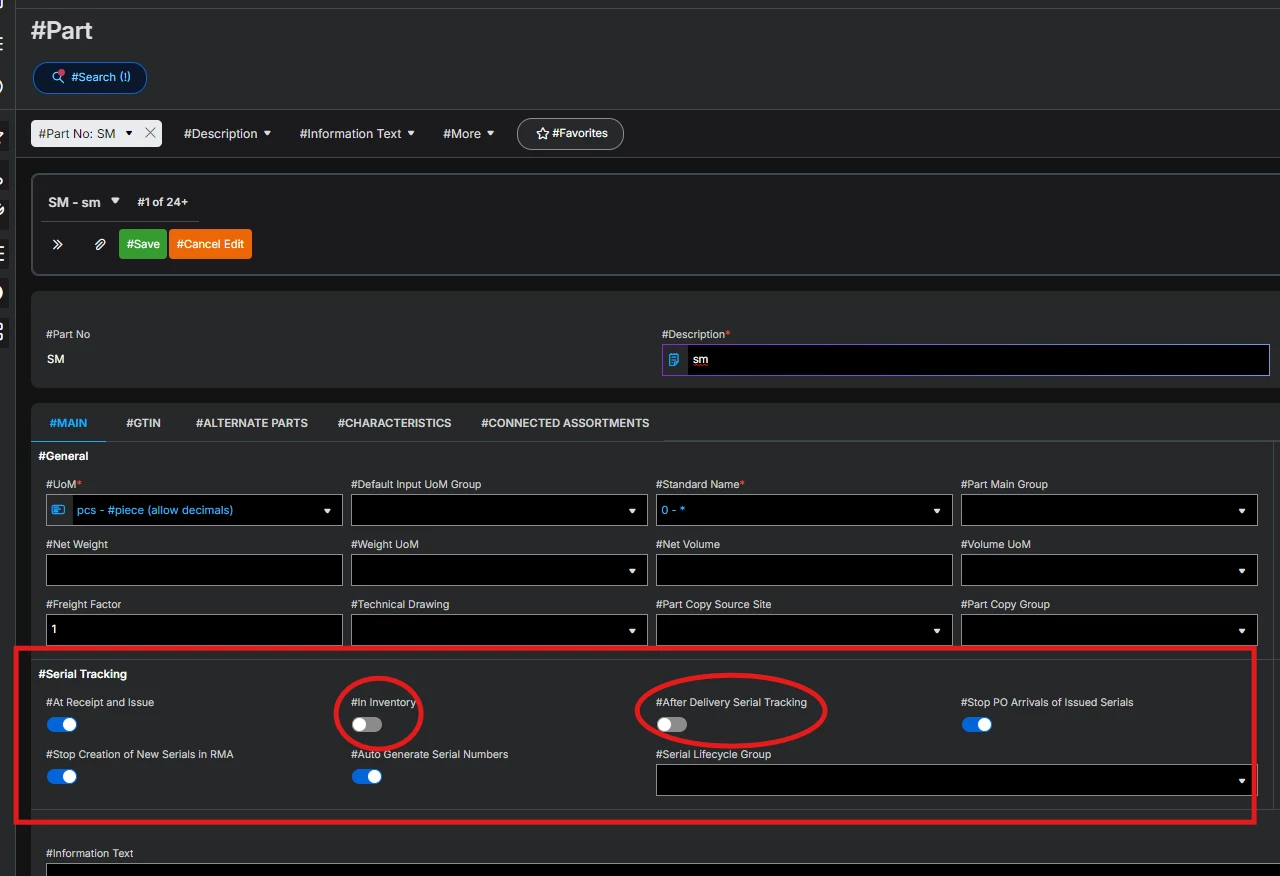The height and width of the screenshot is (876, 1280).
Task: Open the Serial Lifecycle Group dropdown
Action: click(1241, 780)
